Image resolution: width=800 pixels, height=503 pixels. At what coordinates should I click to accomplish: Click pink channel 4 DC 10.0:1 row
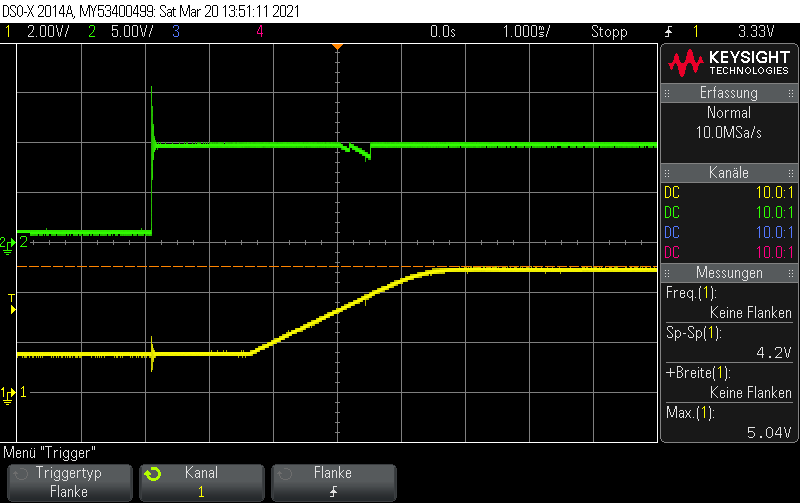coord(729,253)
